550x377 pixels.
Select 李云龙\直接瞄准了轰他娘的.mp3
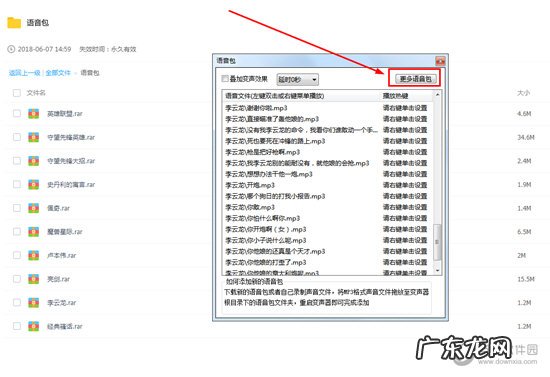(272, 119)
